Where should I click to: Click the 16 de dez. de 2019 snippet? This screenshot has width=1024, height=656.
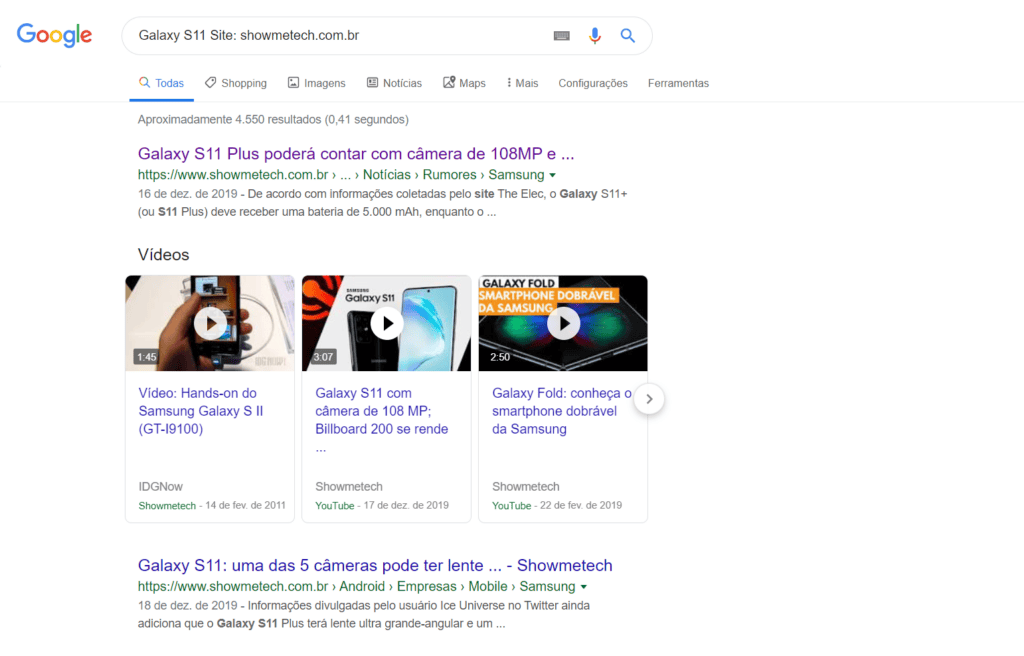click(383, 203)
